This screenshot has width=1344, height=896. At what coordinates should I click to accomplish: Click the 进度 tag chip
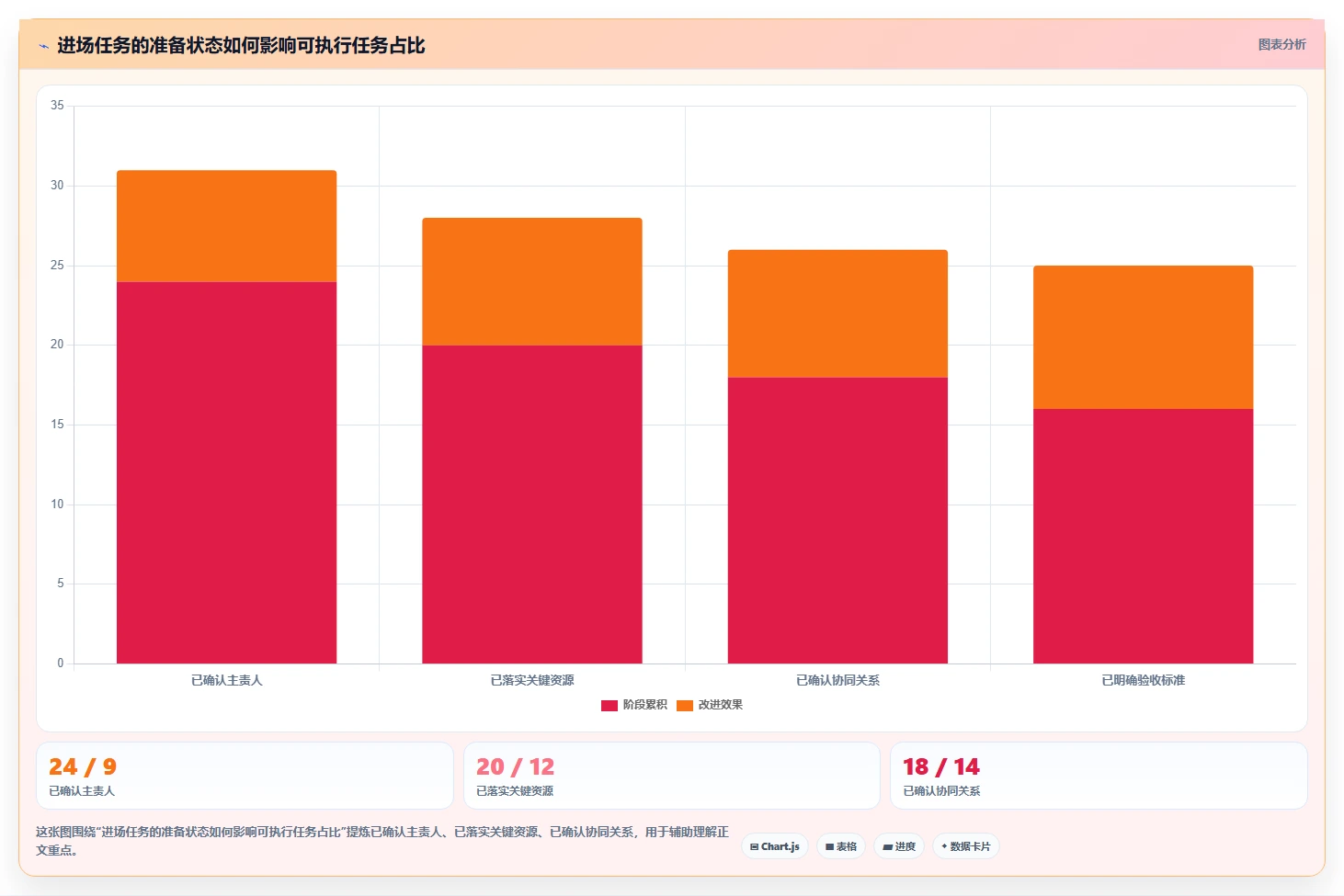pyautogui.click(x=899, y=846)
